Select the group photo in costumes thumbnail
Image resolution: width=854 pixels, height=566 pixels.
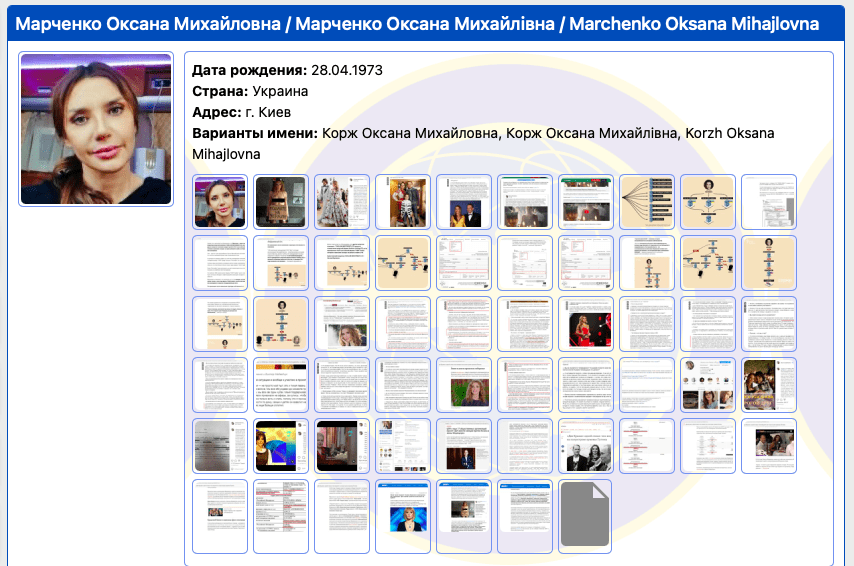coord(403,202)
